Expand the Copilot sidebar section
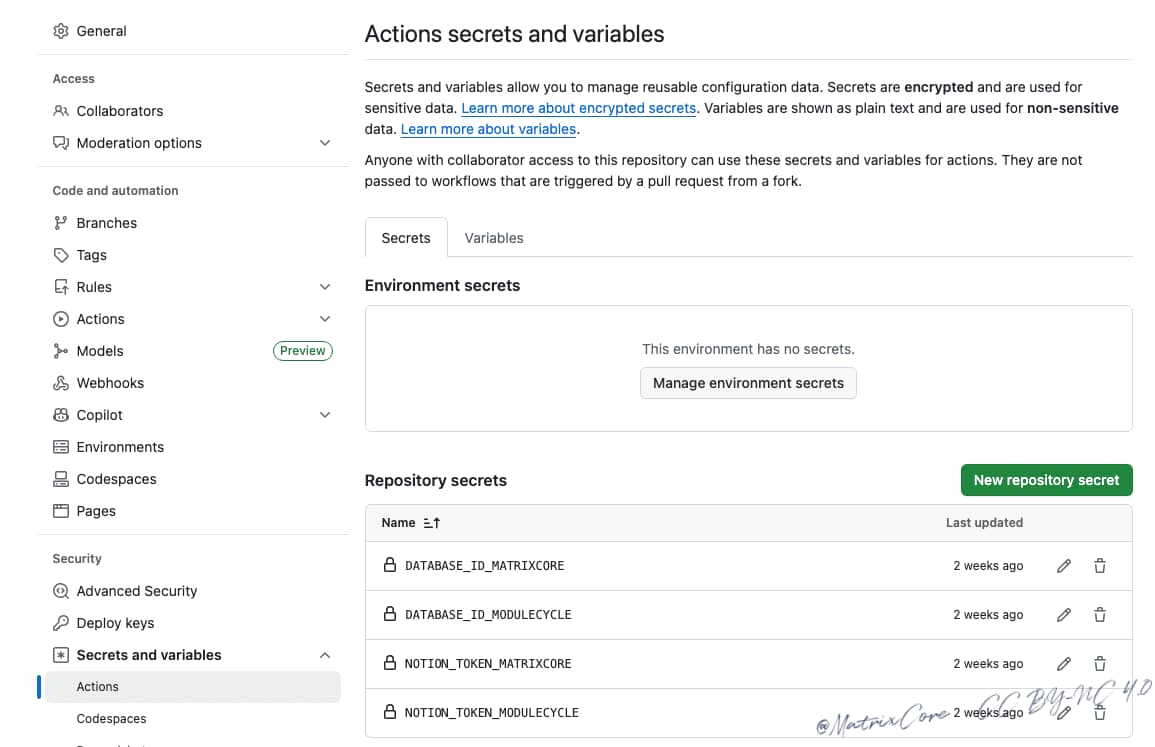Image resolution: width=1155 pixels, height=747 pixels. pos(324,415)
